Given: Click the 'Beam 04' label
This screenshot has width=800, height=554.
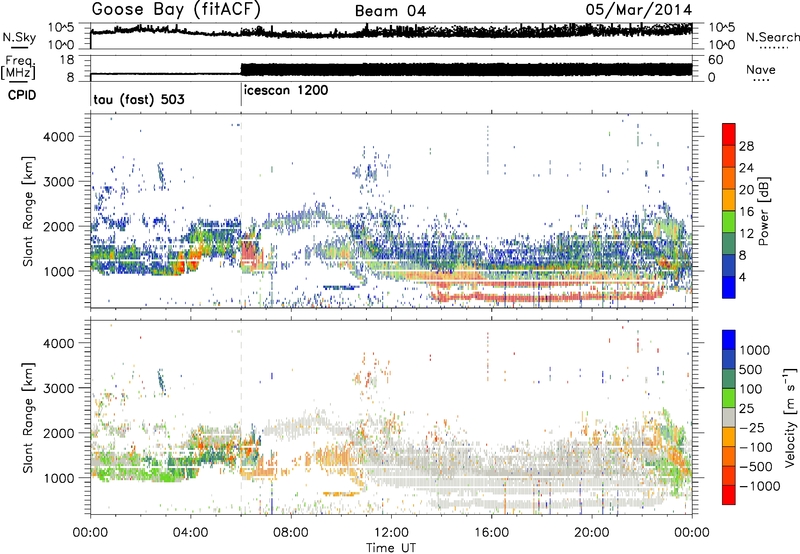Looking at the screenshot, I should point(390,11).
